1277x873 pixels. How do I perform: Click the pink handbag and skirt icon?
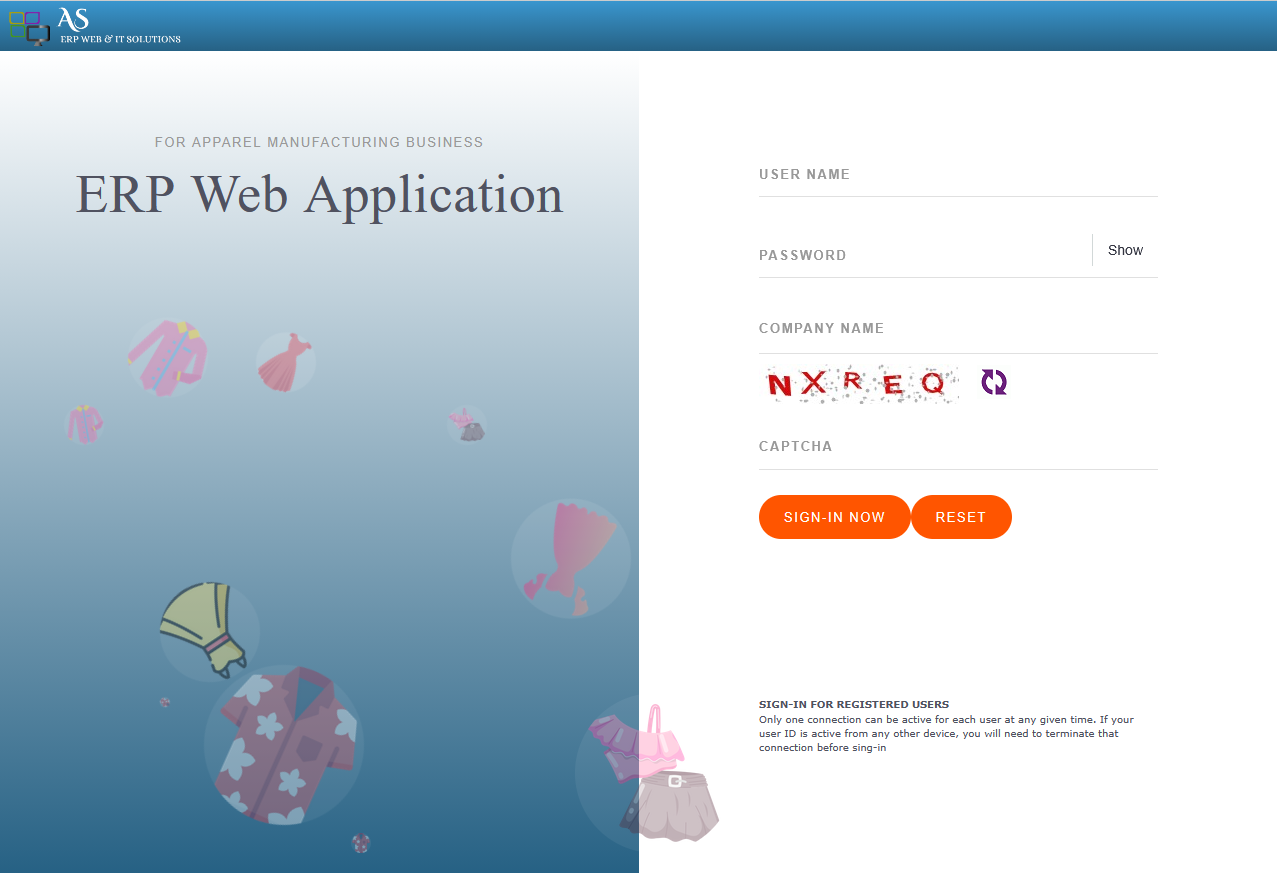(655, 772)
